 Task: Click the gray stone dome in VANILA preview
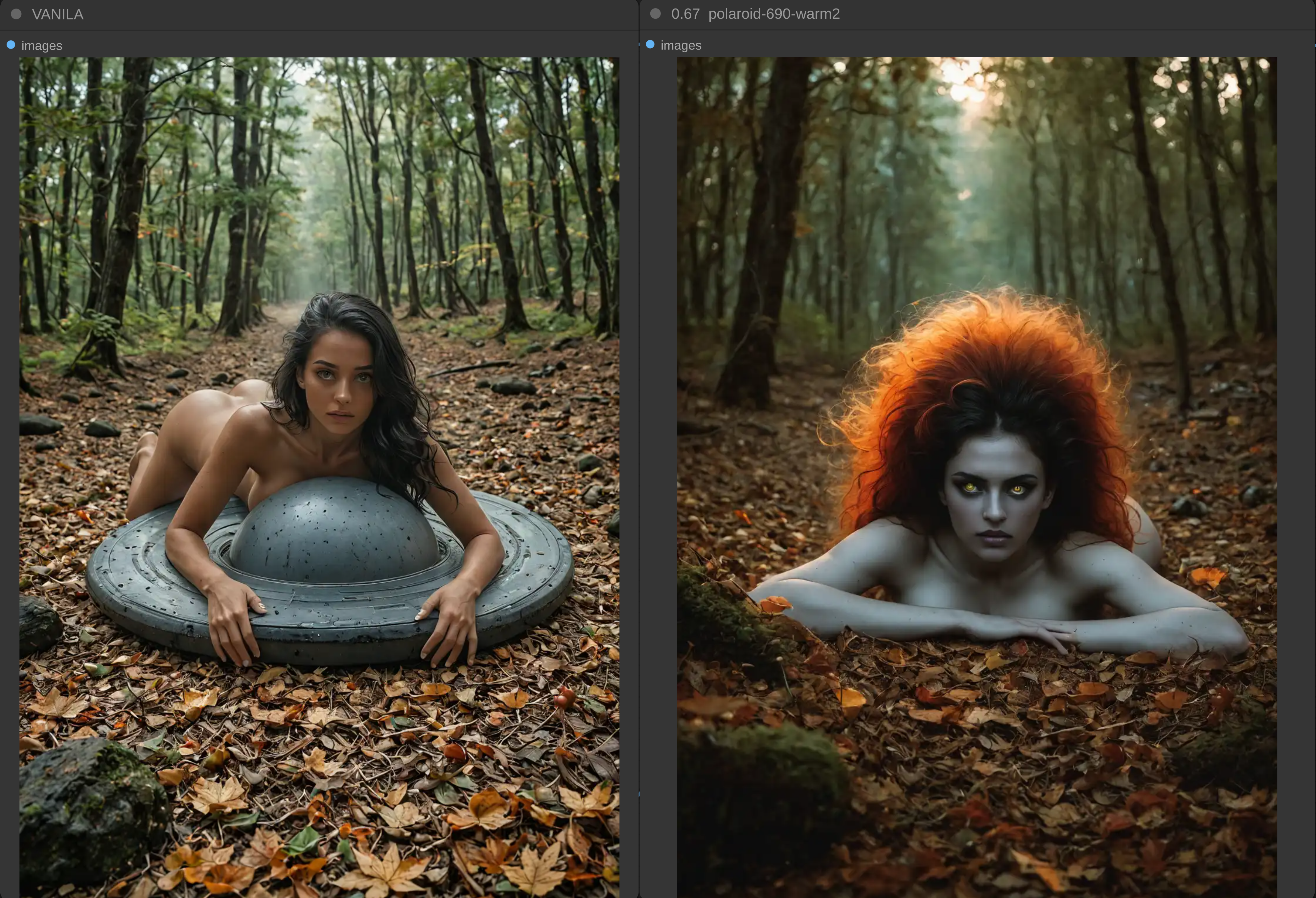click(x=334, y=532)
